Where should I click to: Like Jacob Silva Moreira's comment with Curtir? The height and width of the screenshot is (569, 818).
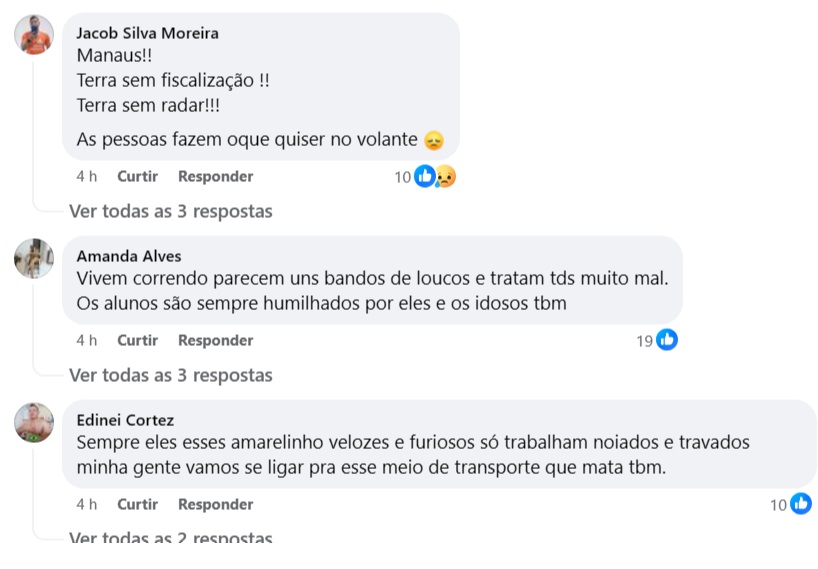click(x=137, y=177)
